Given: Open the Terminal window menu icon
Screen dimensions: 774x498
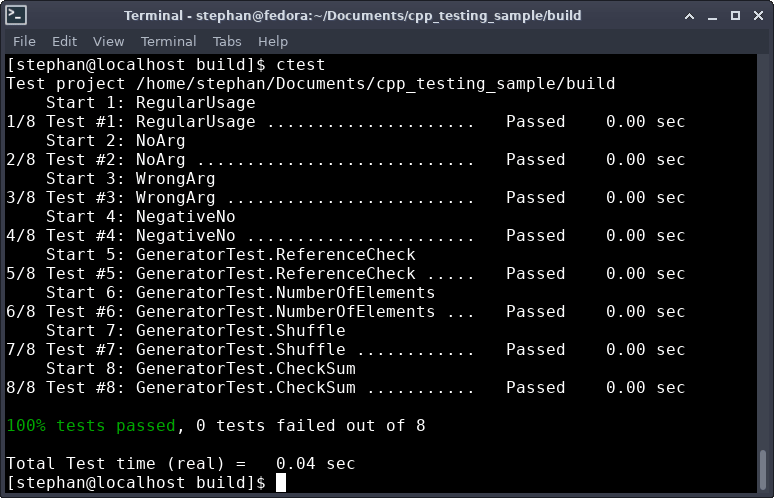Looking at the screenshot, I should point(17,16).
